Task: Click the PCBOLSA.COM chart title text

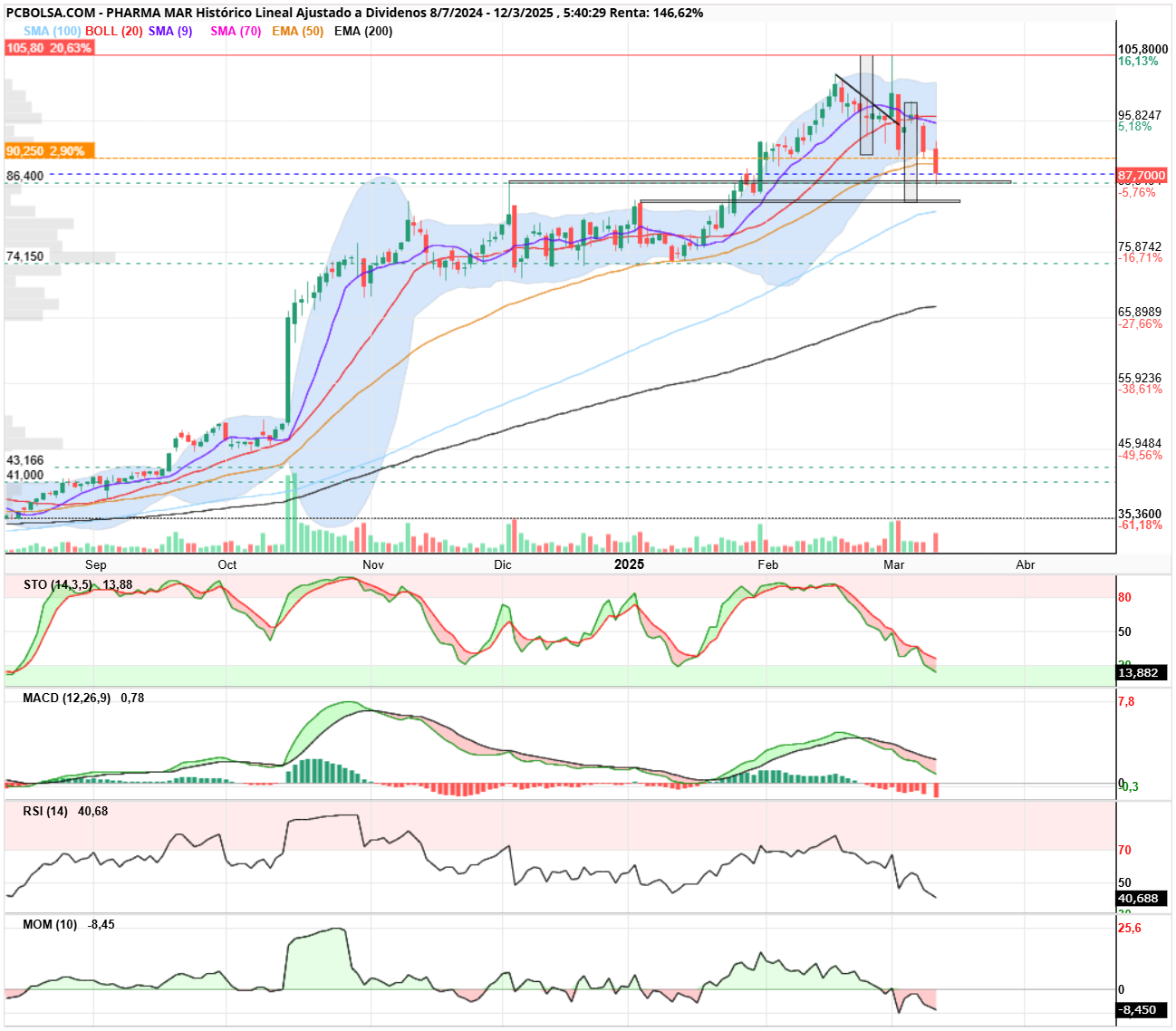Action: (x=49, y=13)
